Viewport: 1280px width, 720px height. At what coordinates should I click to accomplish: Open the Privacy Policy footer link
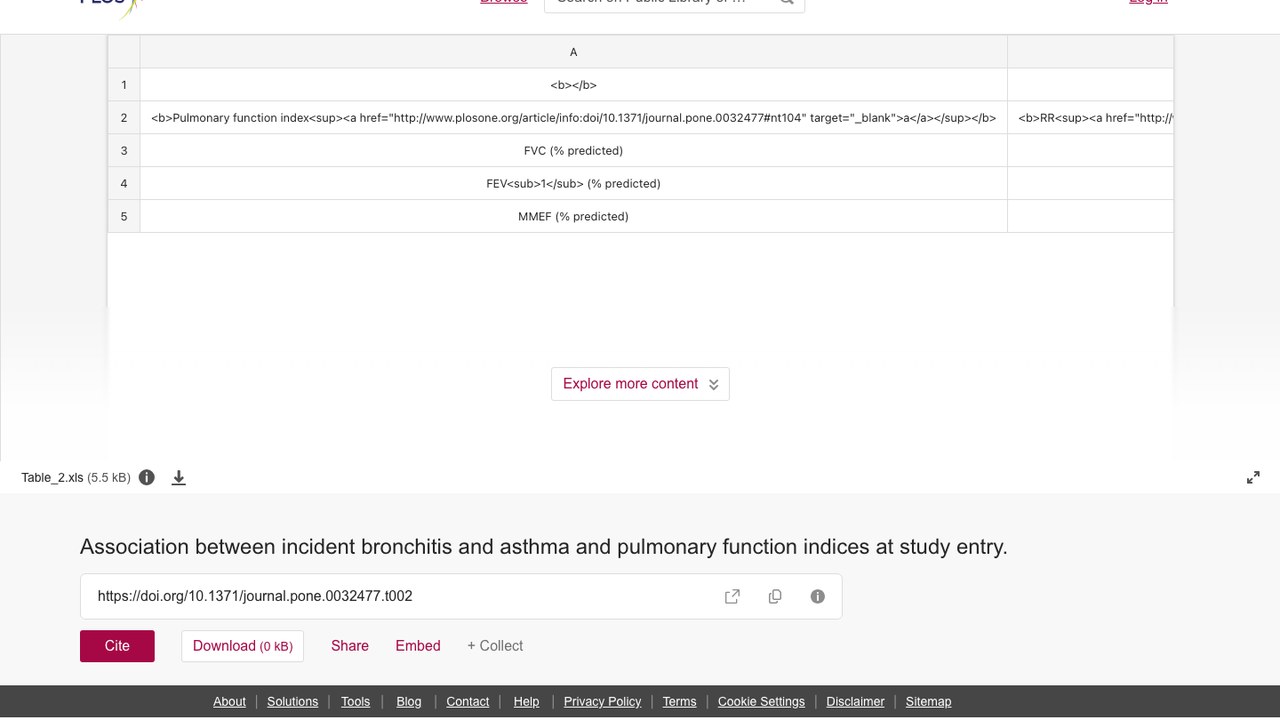pyautogui.click(x=602, y=702)
